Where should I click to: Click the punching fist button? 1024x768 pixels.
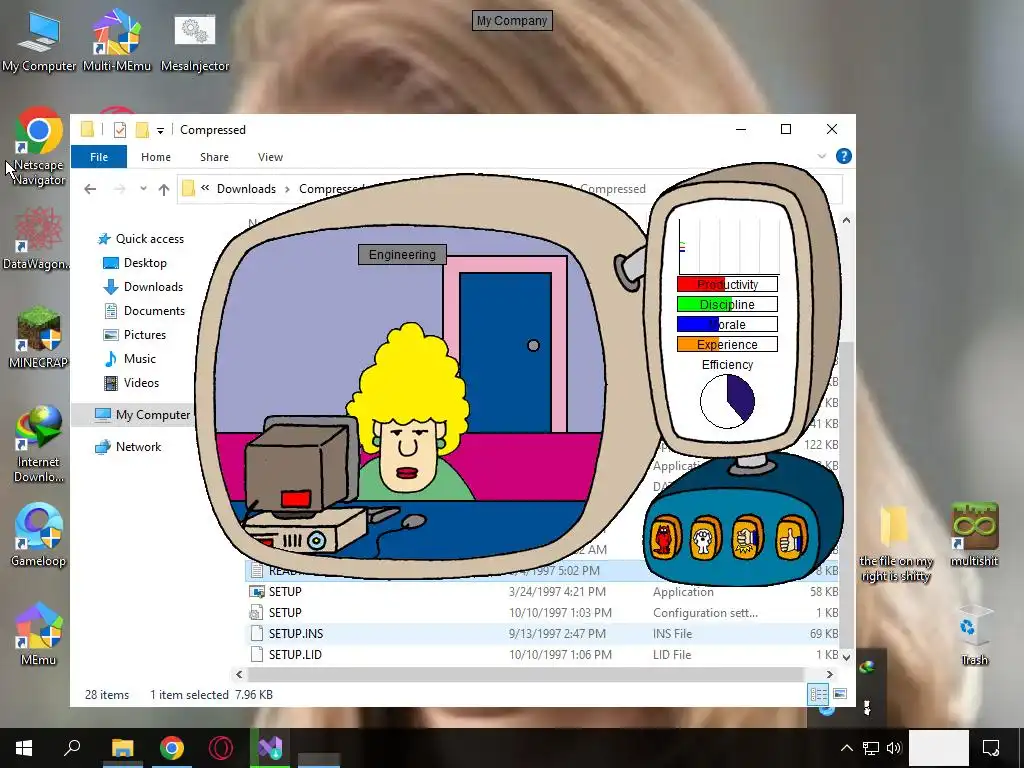[x=747, y=539]
